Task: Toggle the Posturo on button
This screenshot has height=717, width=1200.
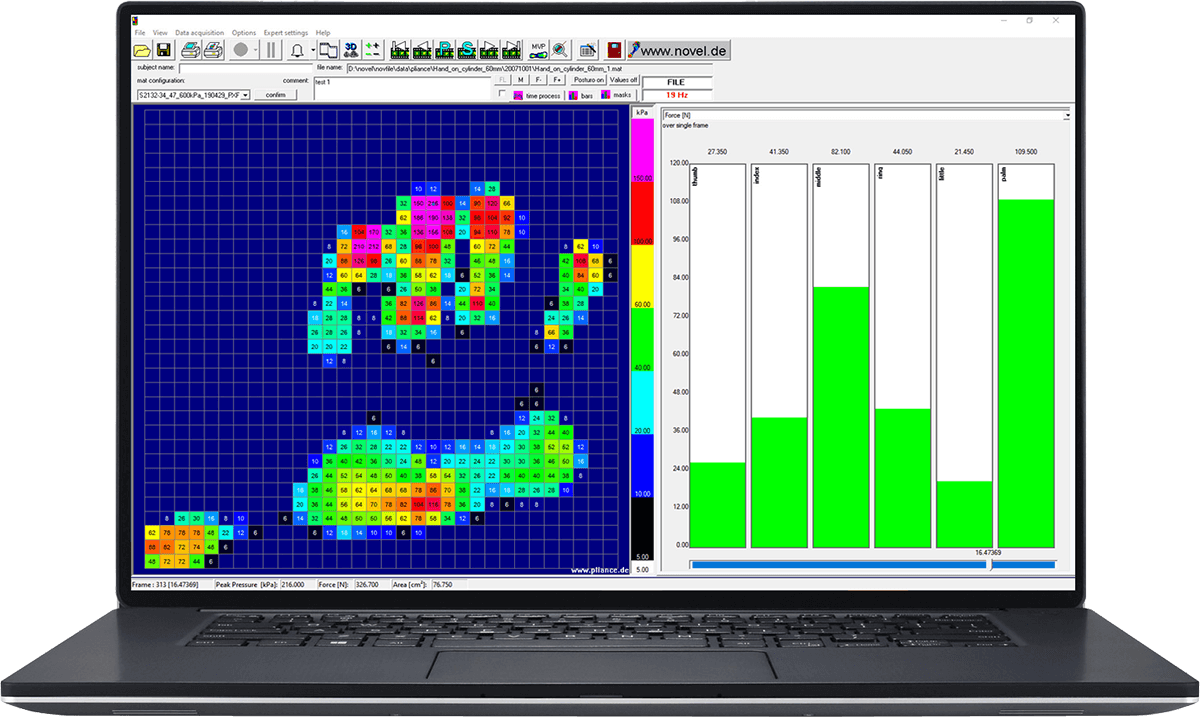Action: point(588,80)
